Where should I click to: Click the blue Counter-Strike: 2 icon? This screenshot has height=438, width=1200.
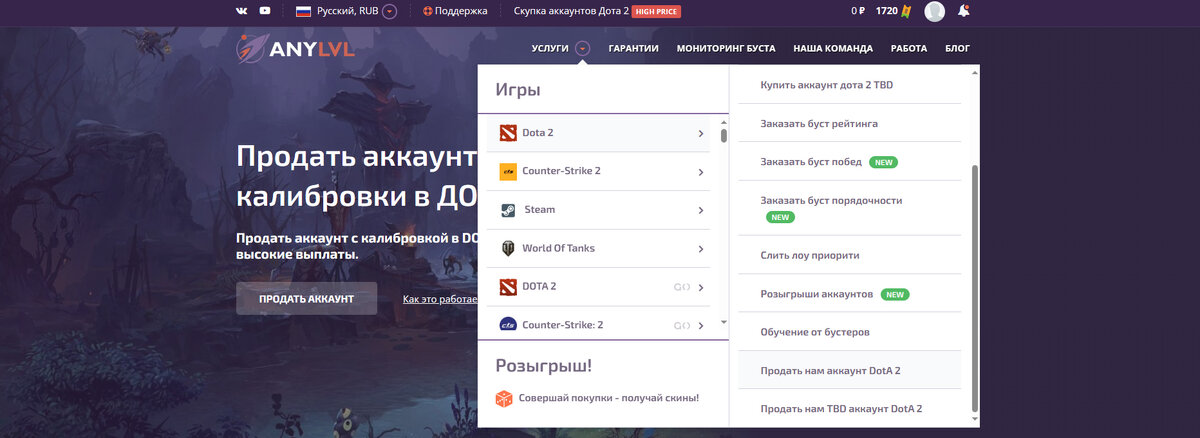[508, 325]
